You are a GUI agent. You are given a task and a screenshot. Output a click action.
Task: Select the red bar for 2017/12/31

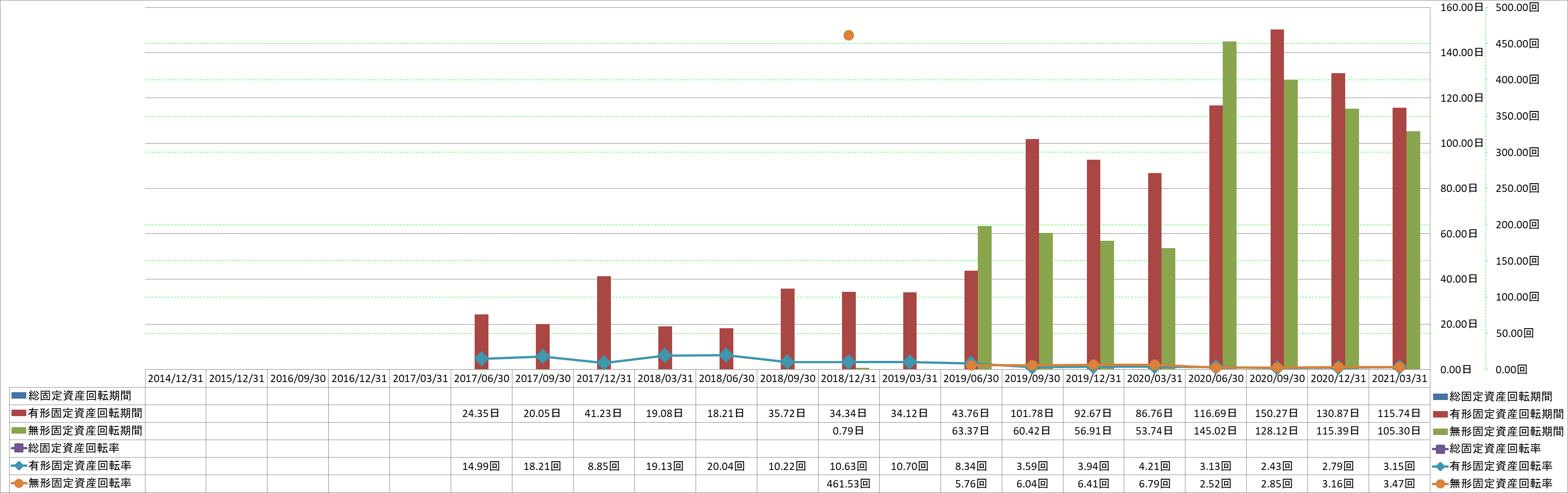tap(604, 323)
